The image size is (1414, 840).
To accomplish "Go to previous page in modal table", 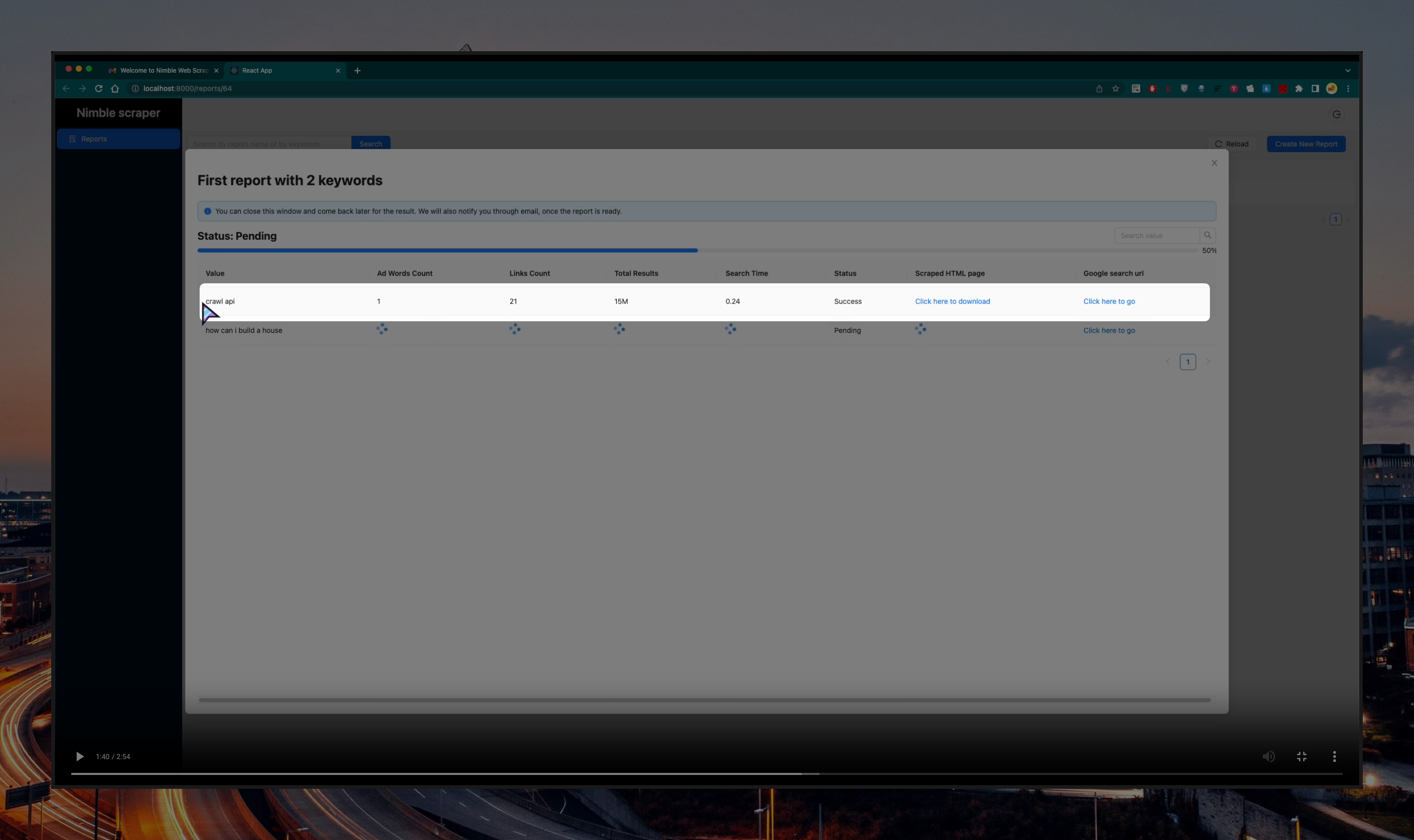I will pos(1167,362).
